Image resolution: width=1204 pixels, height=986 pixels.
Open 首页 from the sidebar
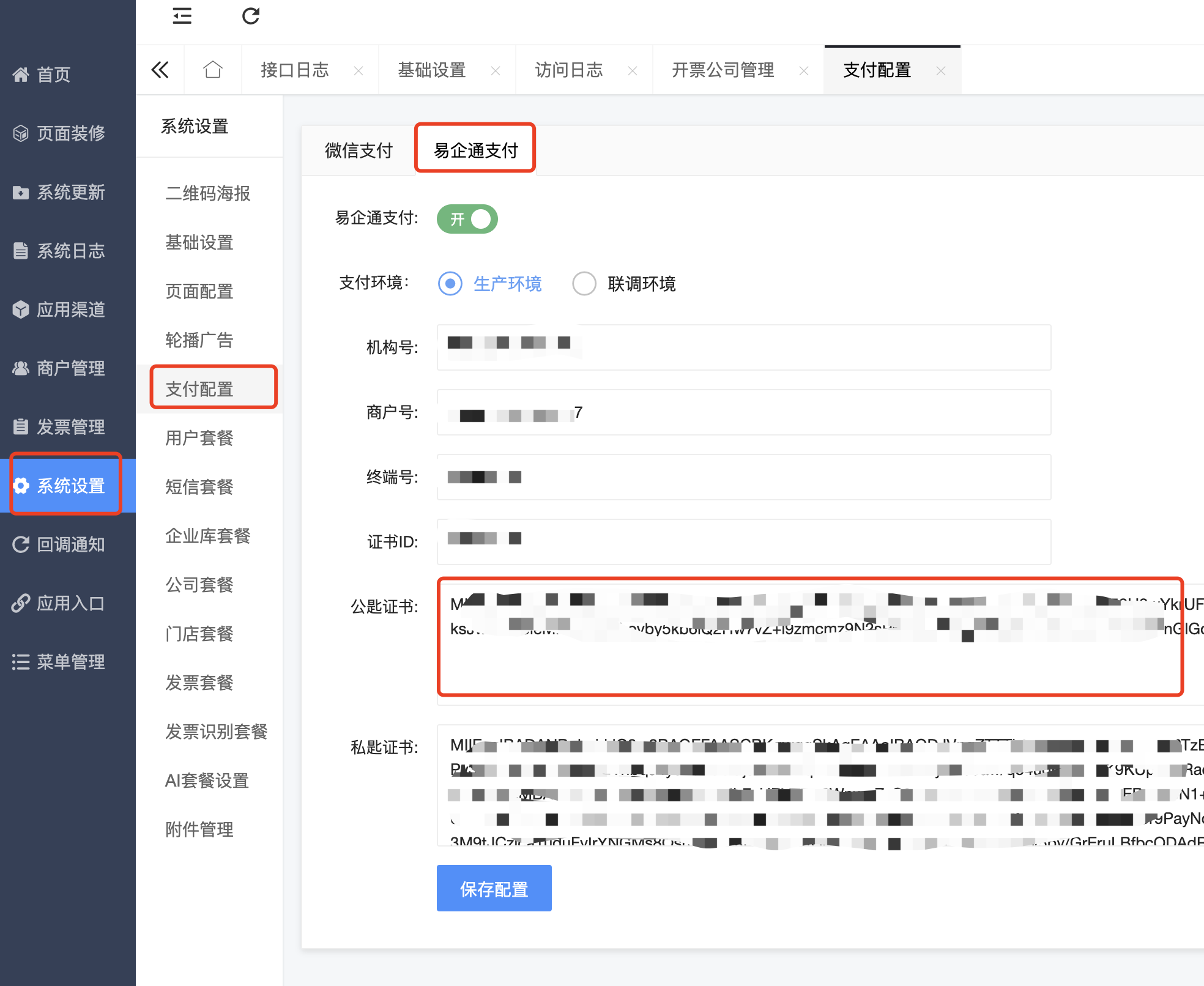click(54, 75)
